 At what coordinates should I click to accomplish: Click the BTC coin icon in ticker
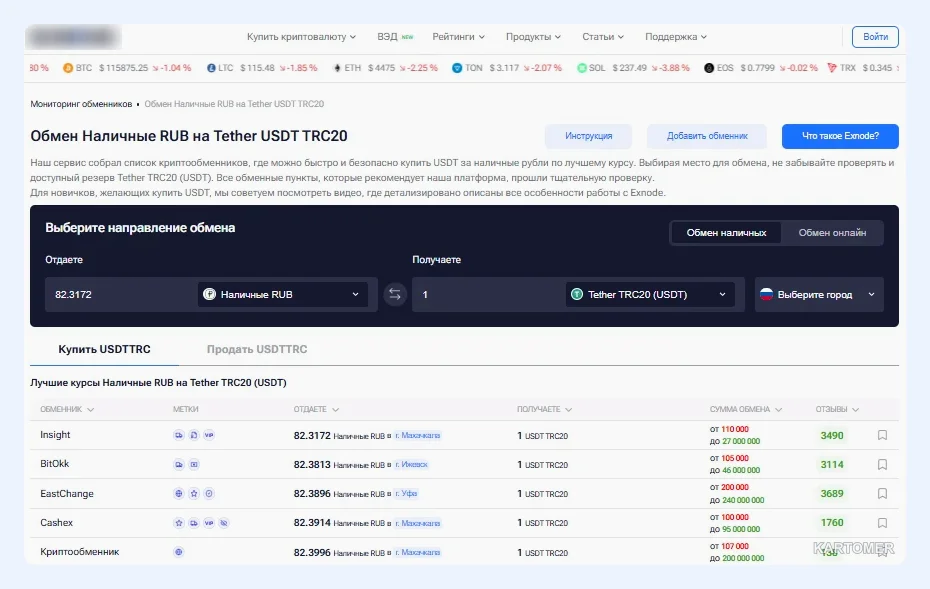click(x=68, y=68)
